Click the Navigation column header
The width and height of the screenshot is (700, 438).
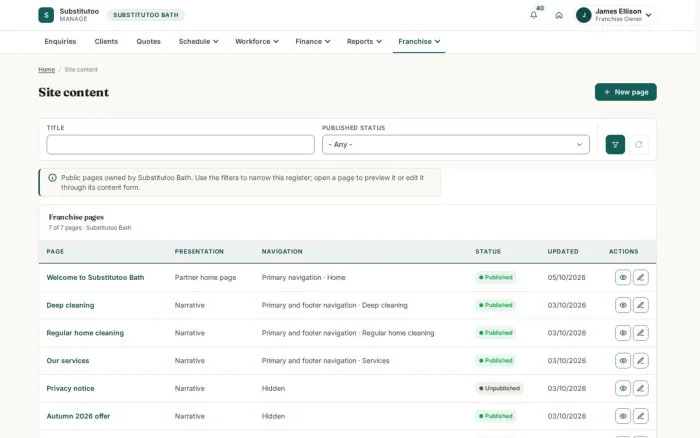(x=282, y=251)
